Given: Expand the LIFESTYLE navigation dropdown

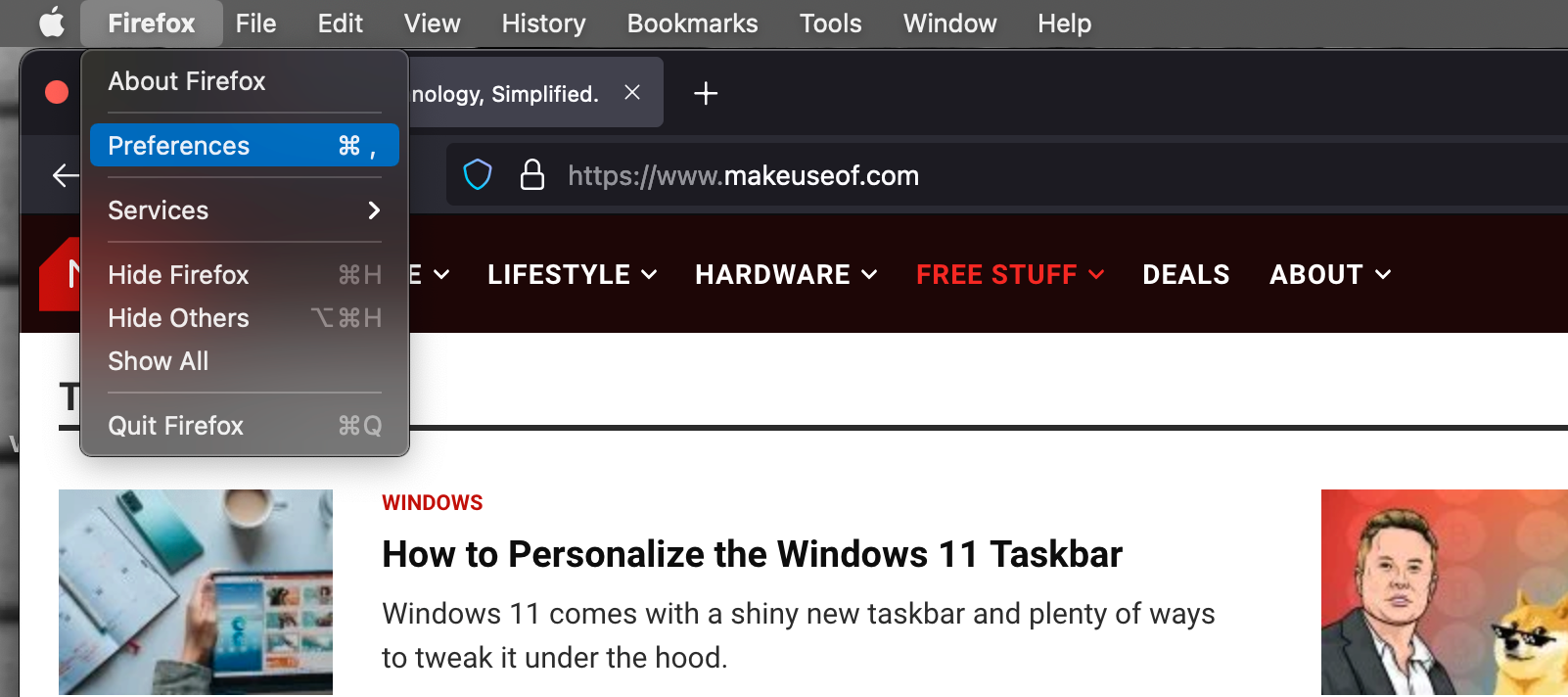Looking at the screenshot, I should pos(572,275).
